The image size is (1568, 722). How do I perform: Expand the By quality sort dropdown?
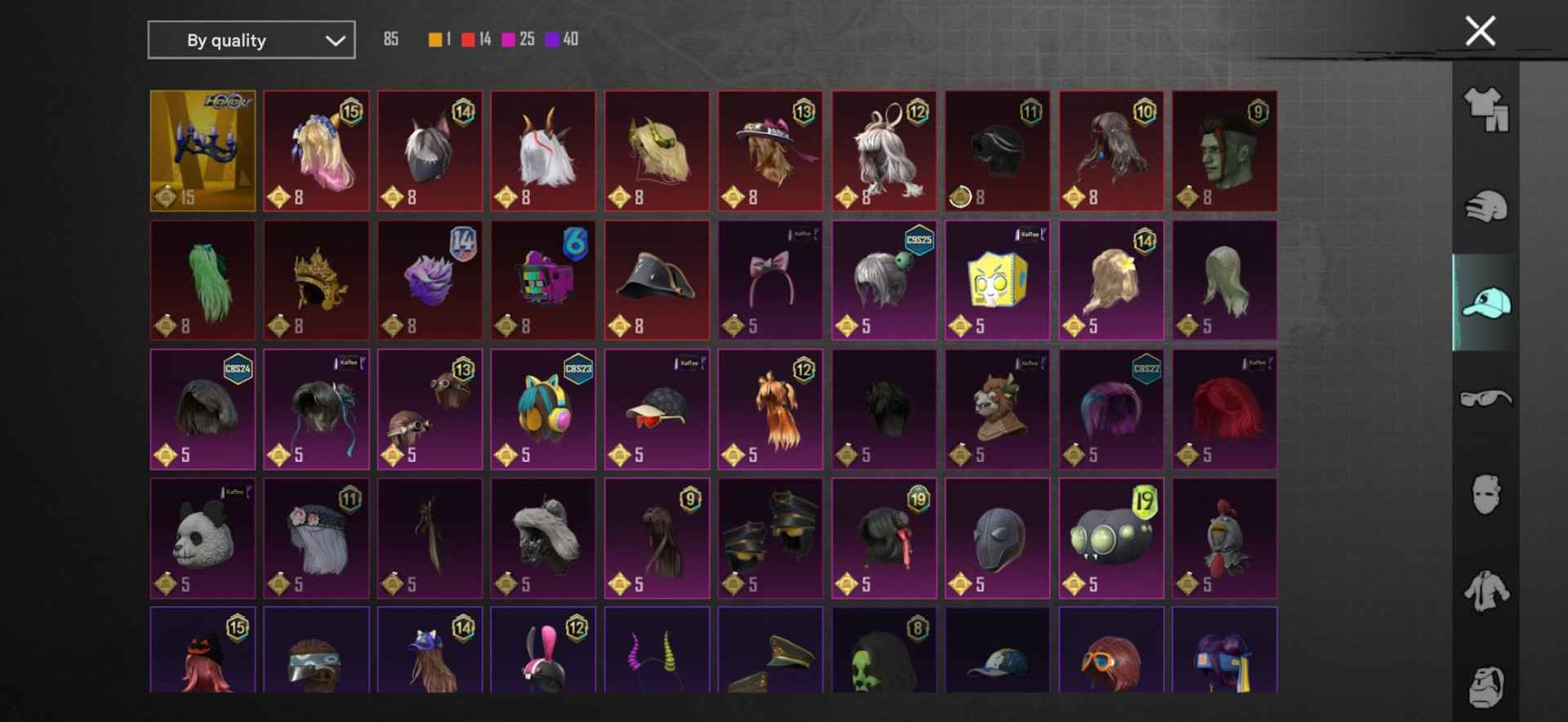(x=252, y=40)
